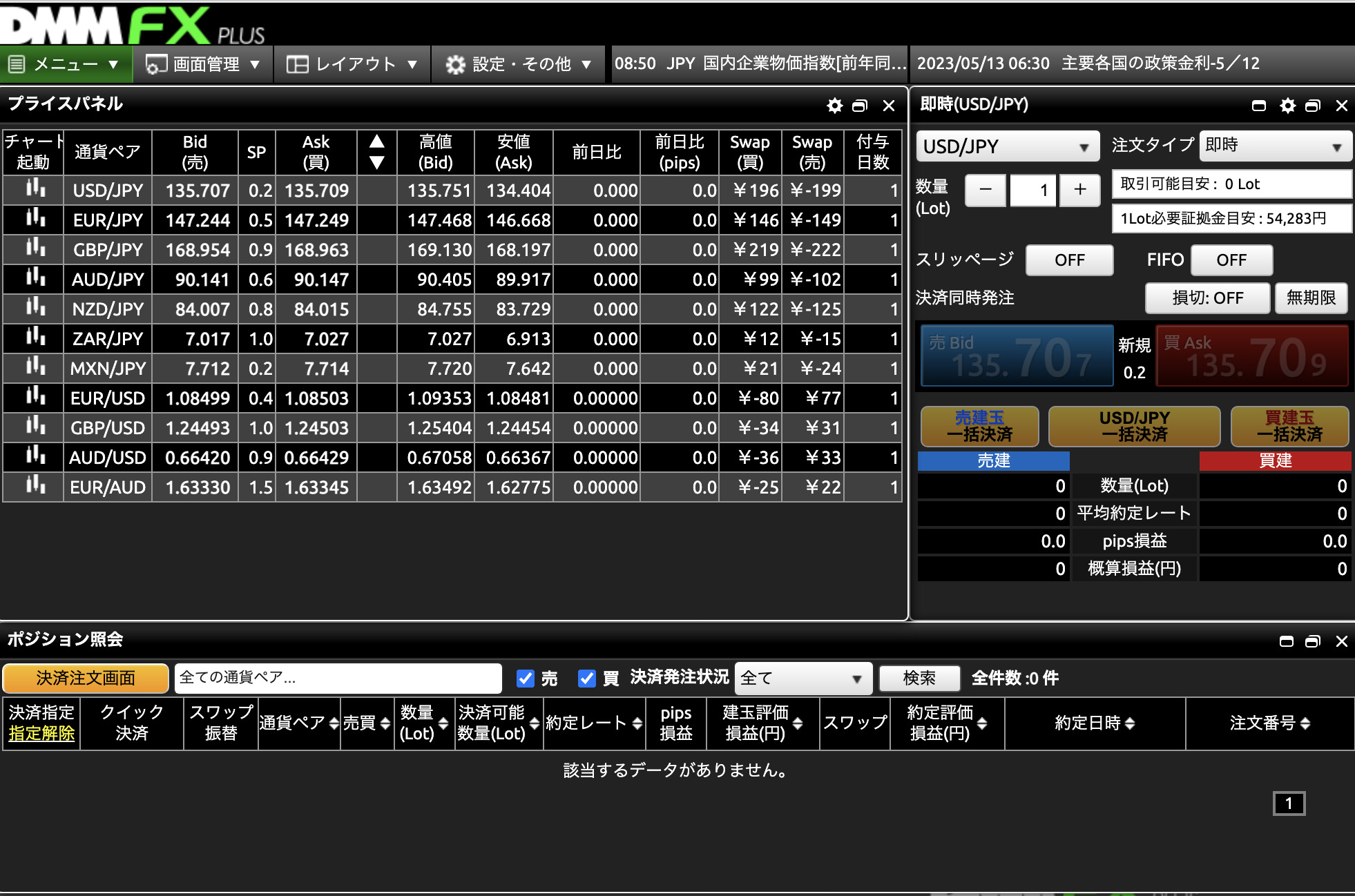Open 全ての通貨ペア filter box

tap(338, 679)
